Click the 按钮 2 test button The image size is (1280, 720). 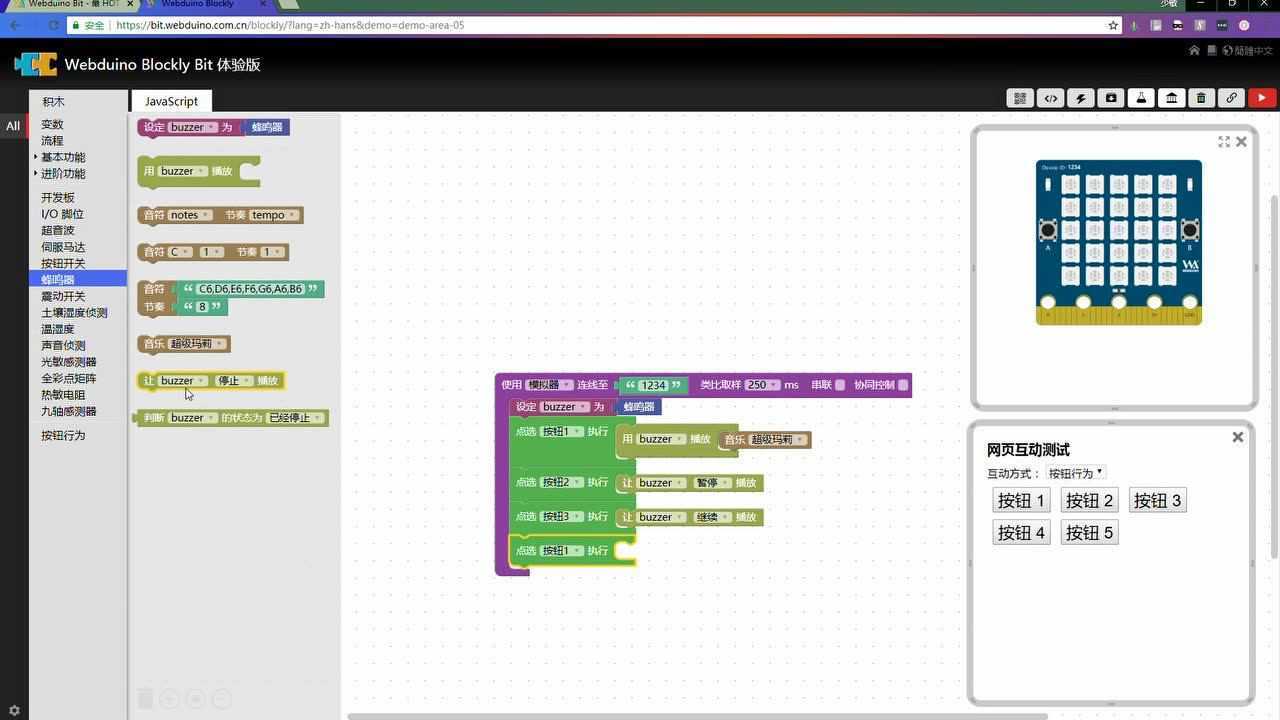point(1089,501)
